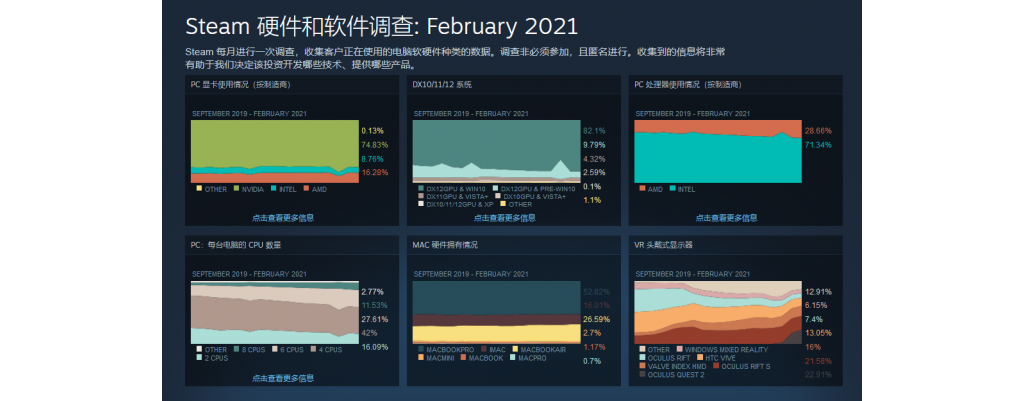Click the 26.59% value in Mac hardware chart
This screenshot has width=1024, height=401.
(596, 319)
